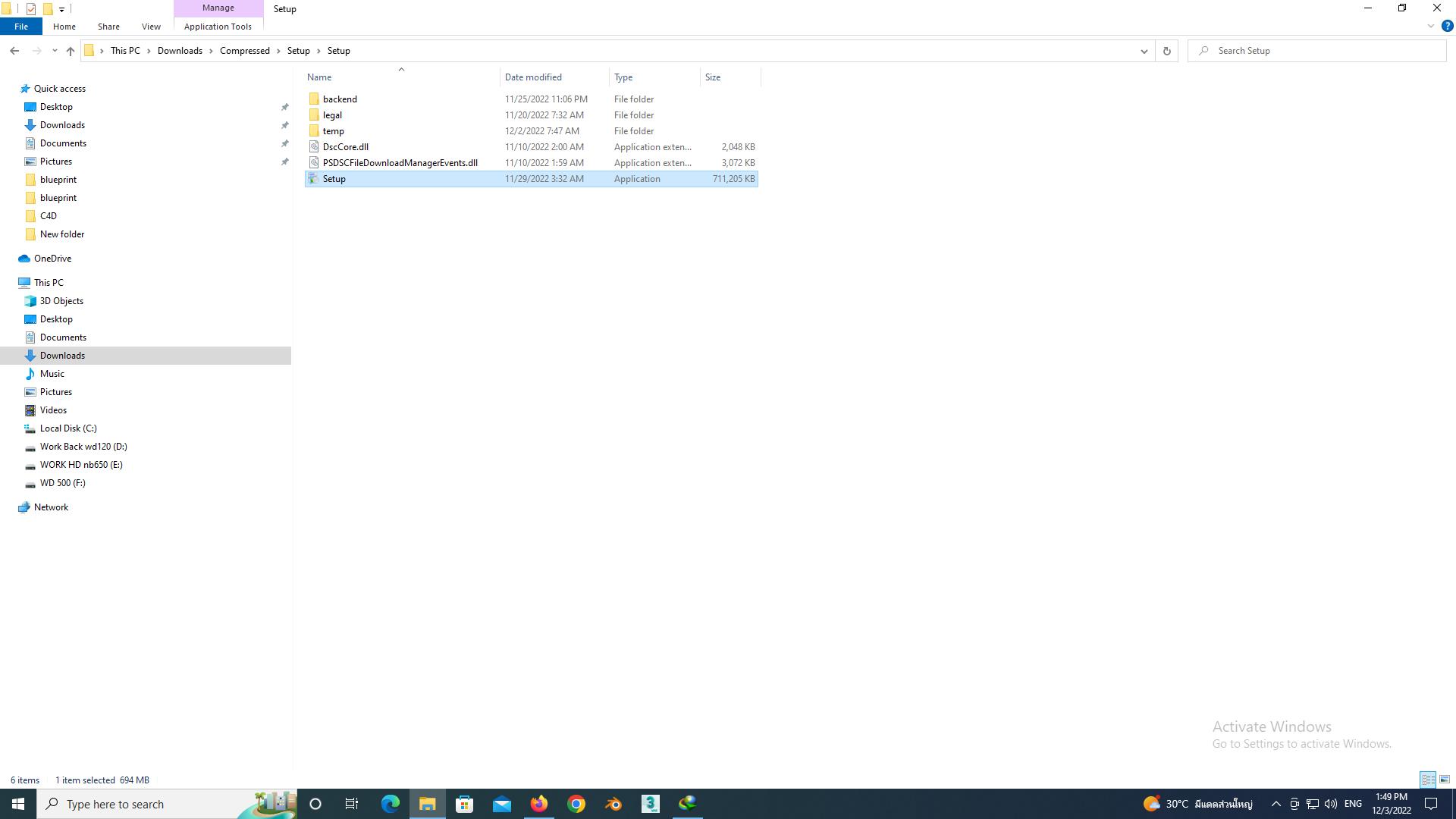Open the backend folder
Viewport: 1456px width, 819px height.
tap(340, 99)
